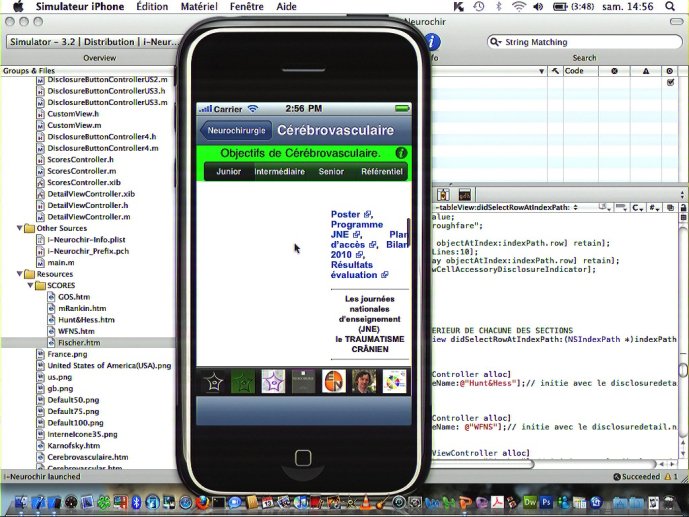This screenshot has height=517, width=689.
Task: Open the bookmarks dropdown in editor bar
Action: point(606,207)
